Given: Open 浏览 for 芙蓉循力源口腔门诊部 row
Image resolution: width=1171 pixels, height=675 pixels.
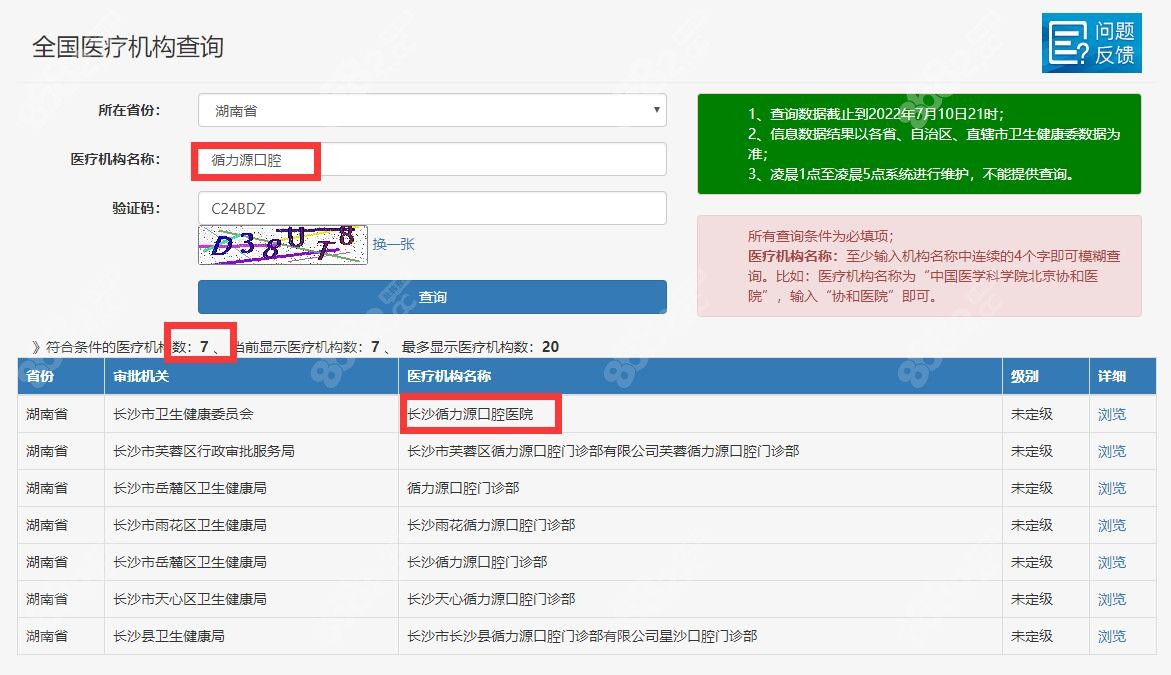Looking at the screenshot, I should 1111,452.
